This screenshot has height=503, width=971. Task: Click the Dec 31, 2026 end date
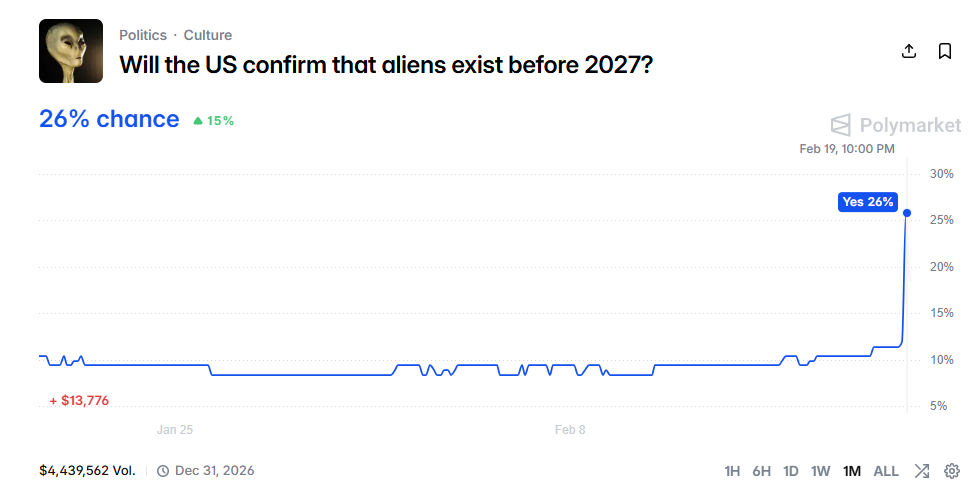[214, 471]
